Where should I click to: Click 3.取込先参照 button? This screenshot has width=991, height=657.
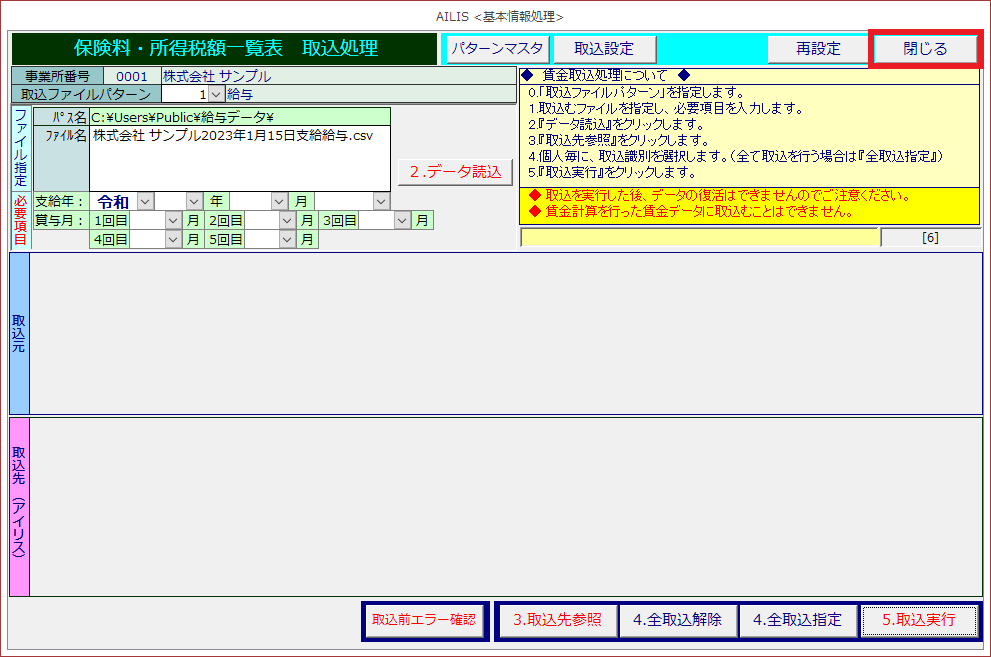click(x=557, y=620)
